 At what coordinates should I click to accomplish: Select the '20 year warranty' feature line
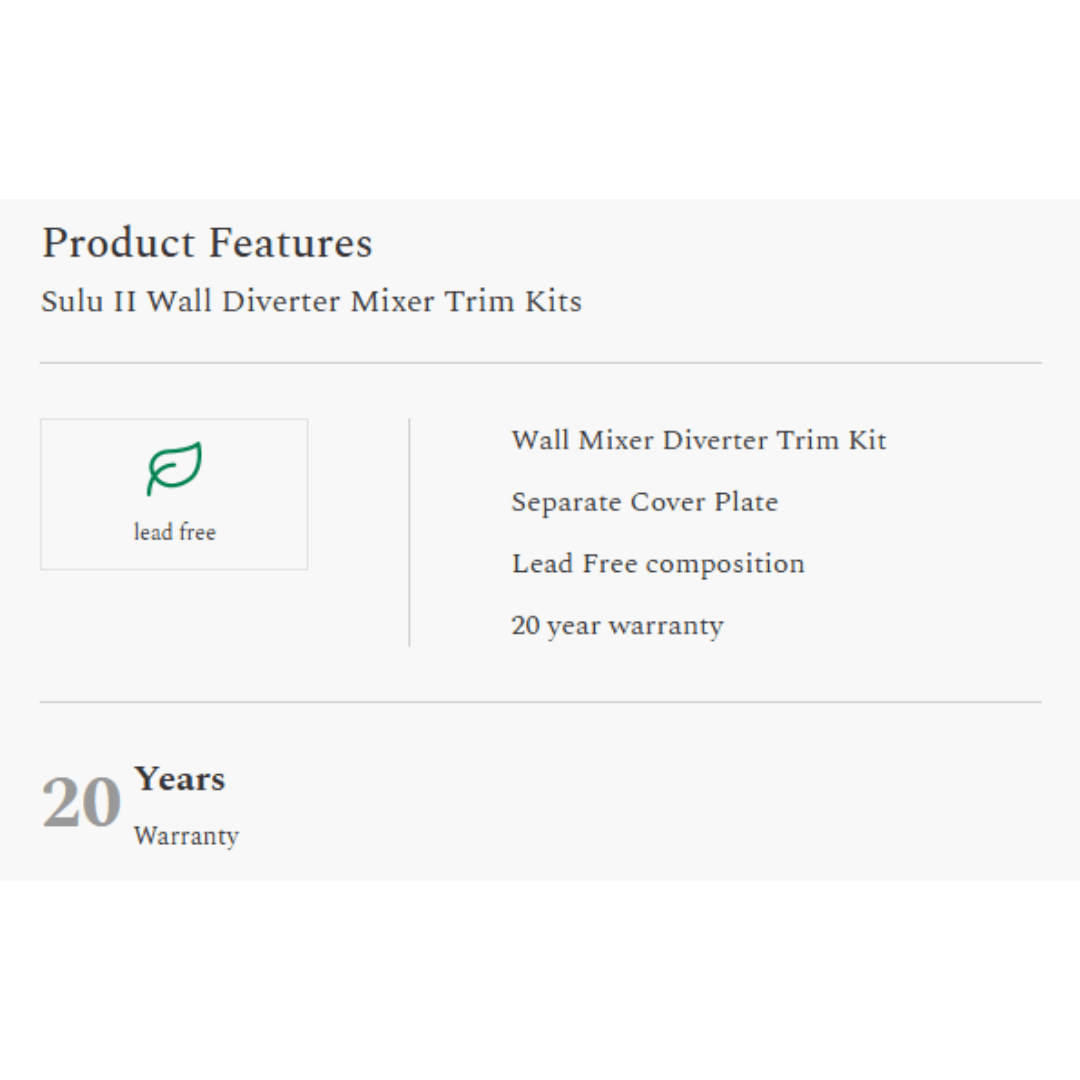[617, 626]
